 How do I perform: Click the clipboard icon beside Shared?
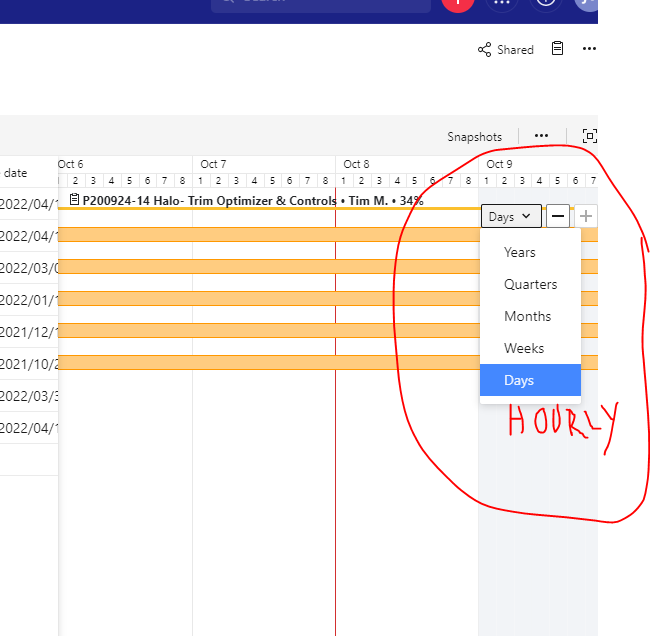pos(558,49)
